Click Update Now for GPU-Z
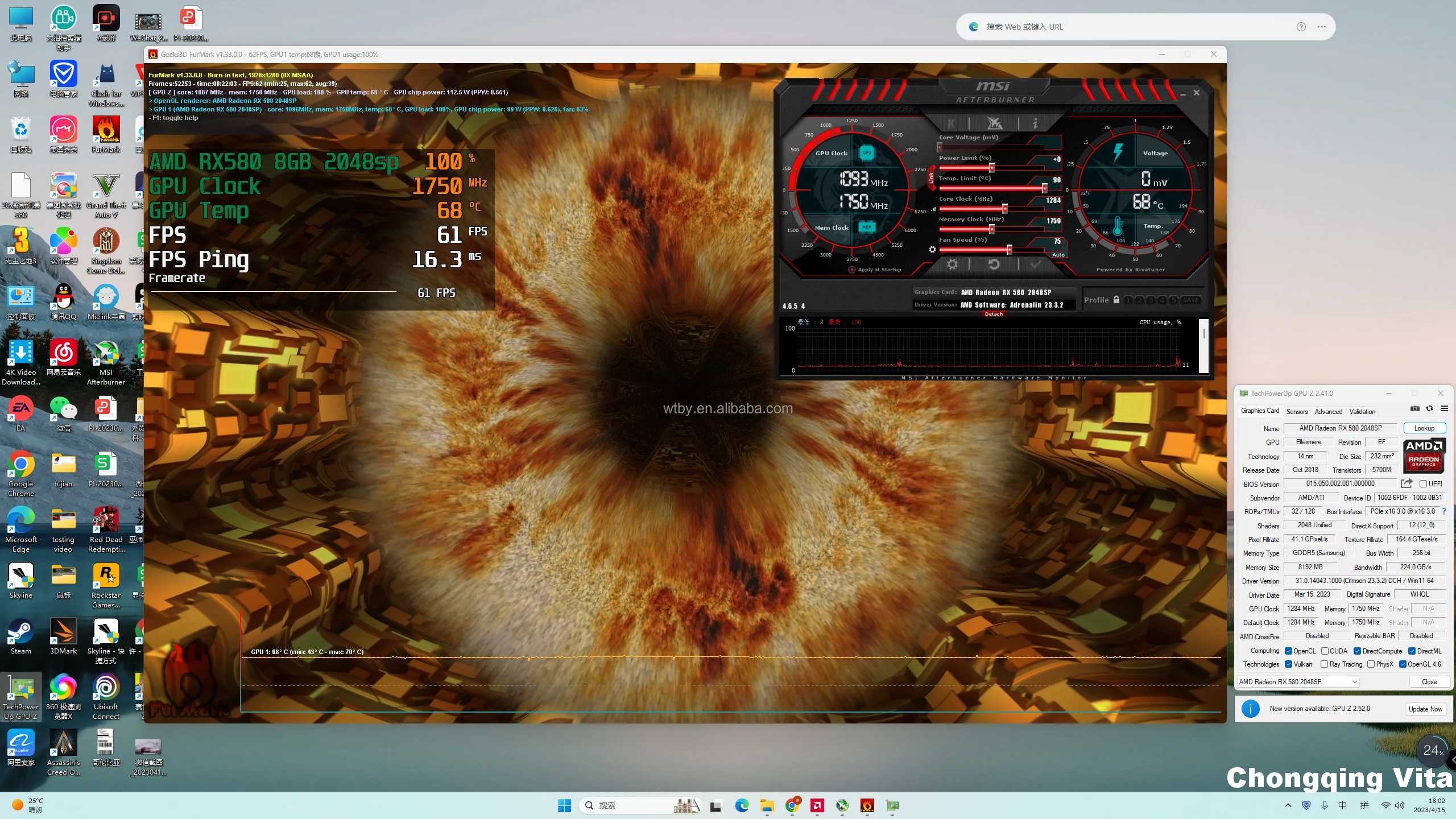The width and height of the screenshot is (1456, 819). [x=1425, y=709]
